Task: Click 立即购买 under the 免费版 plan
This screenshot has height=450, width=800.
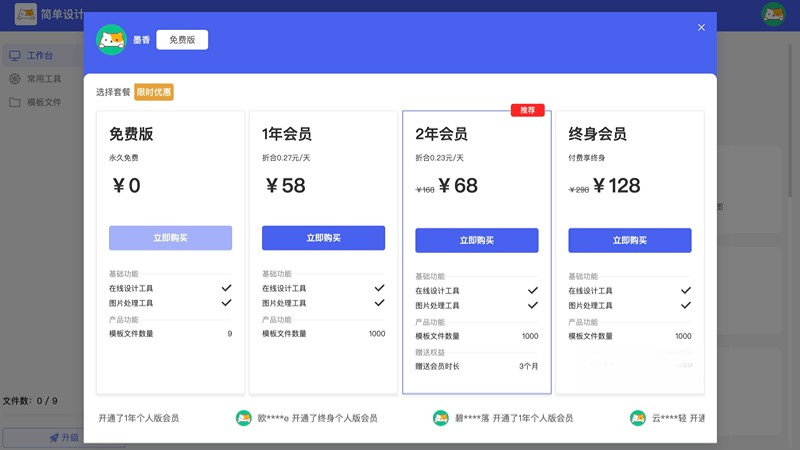Action: (x=170, y=238)
